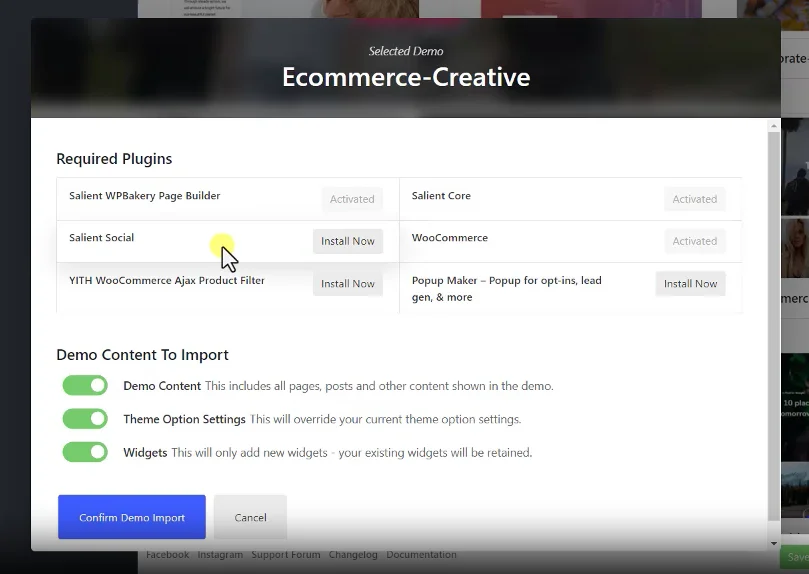The height and width of the screenshot is (574, 809).
Task: Click Confirm Demo Import button
Action: pyautogui.click(x=132, y=517)
